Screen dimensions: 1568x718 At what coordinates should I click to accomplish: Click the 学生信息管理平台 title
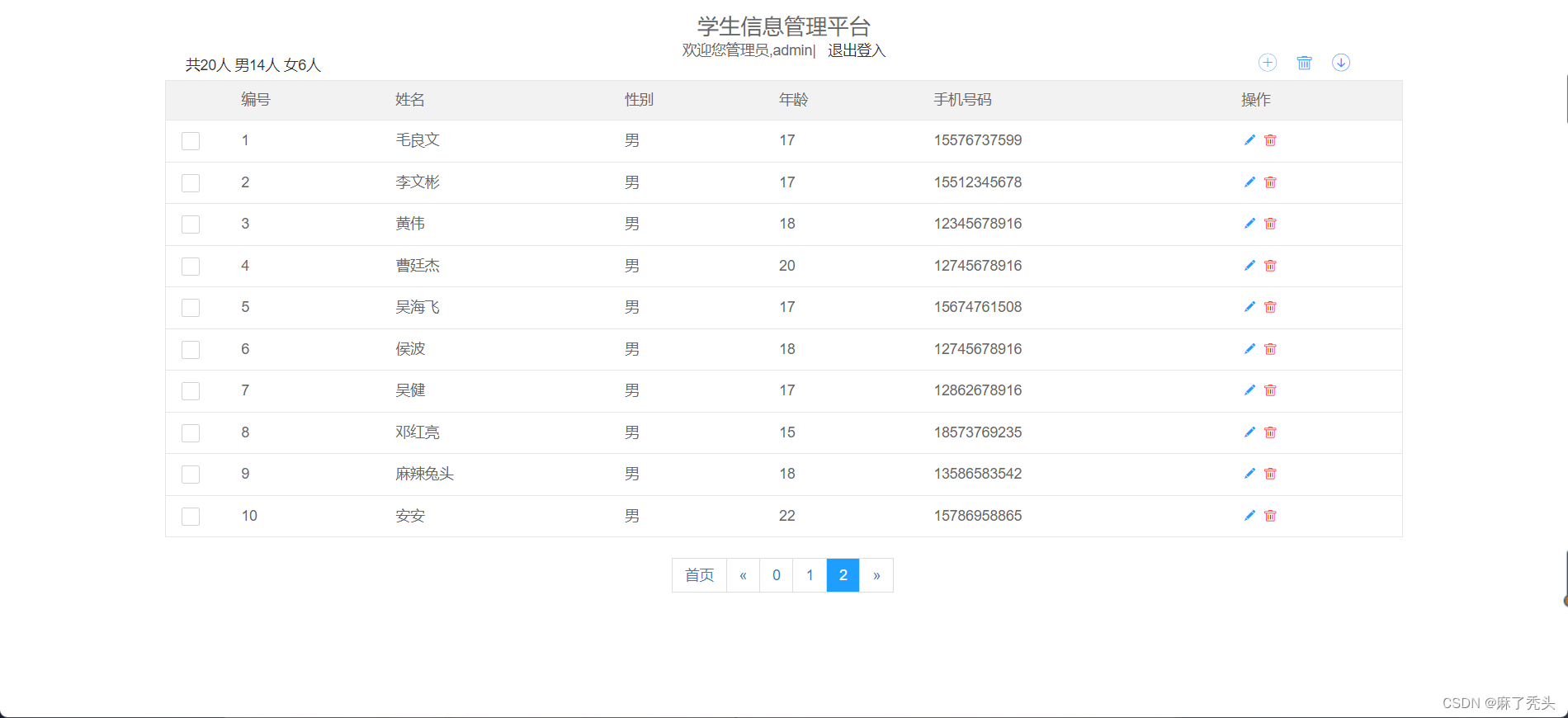pos(784,26)
